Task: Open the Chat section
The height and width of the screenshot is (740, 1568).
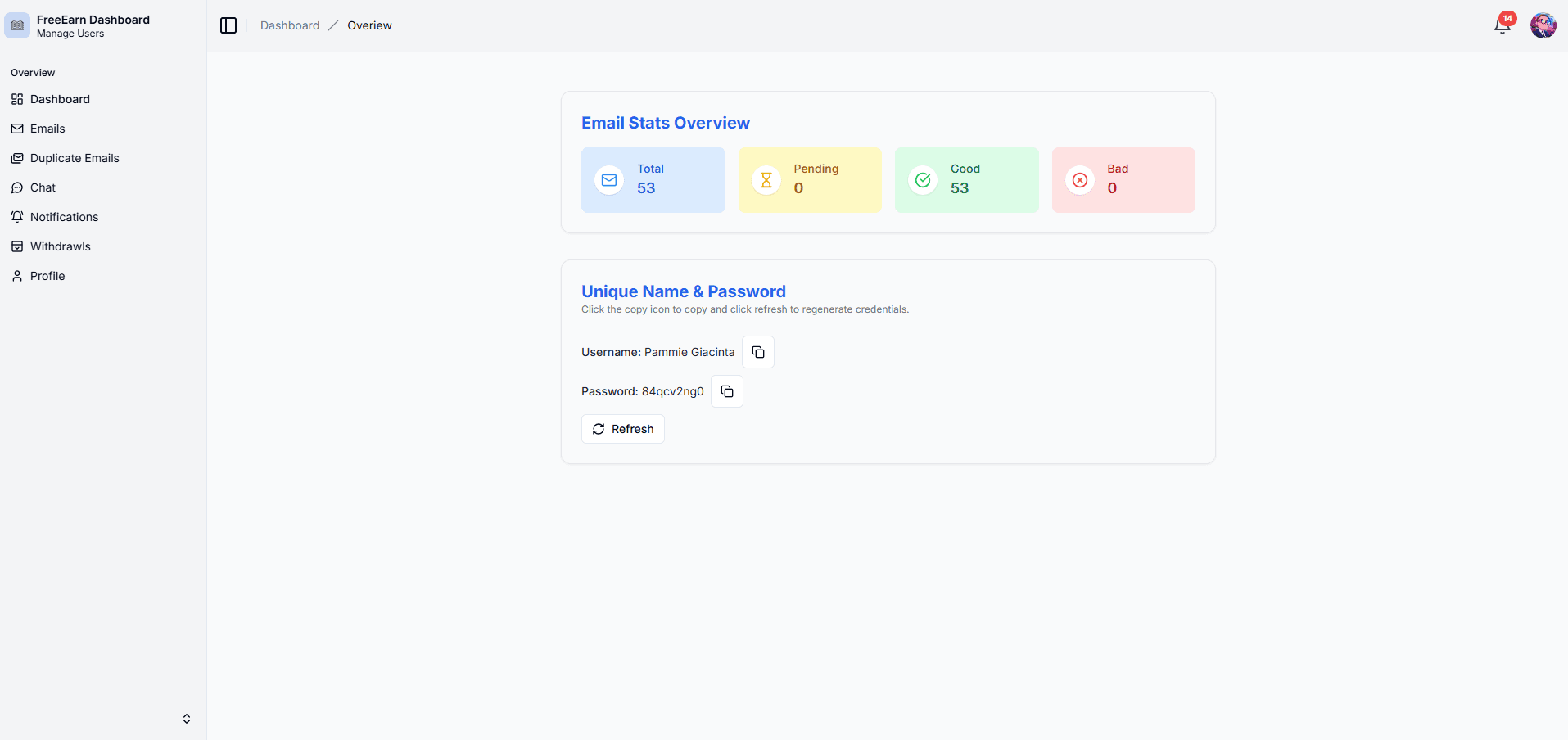Action: (43, 187)
